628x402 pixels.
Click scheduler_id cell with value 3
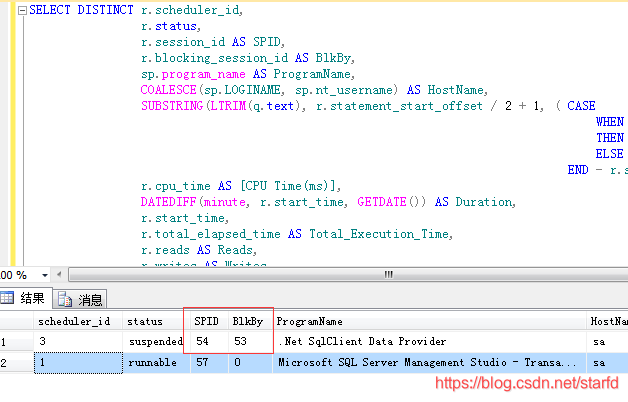[x=78, y=342]
